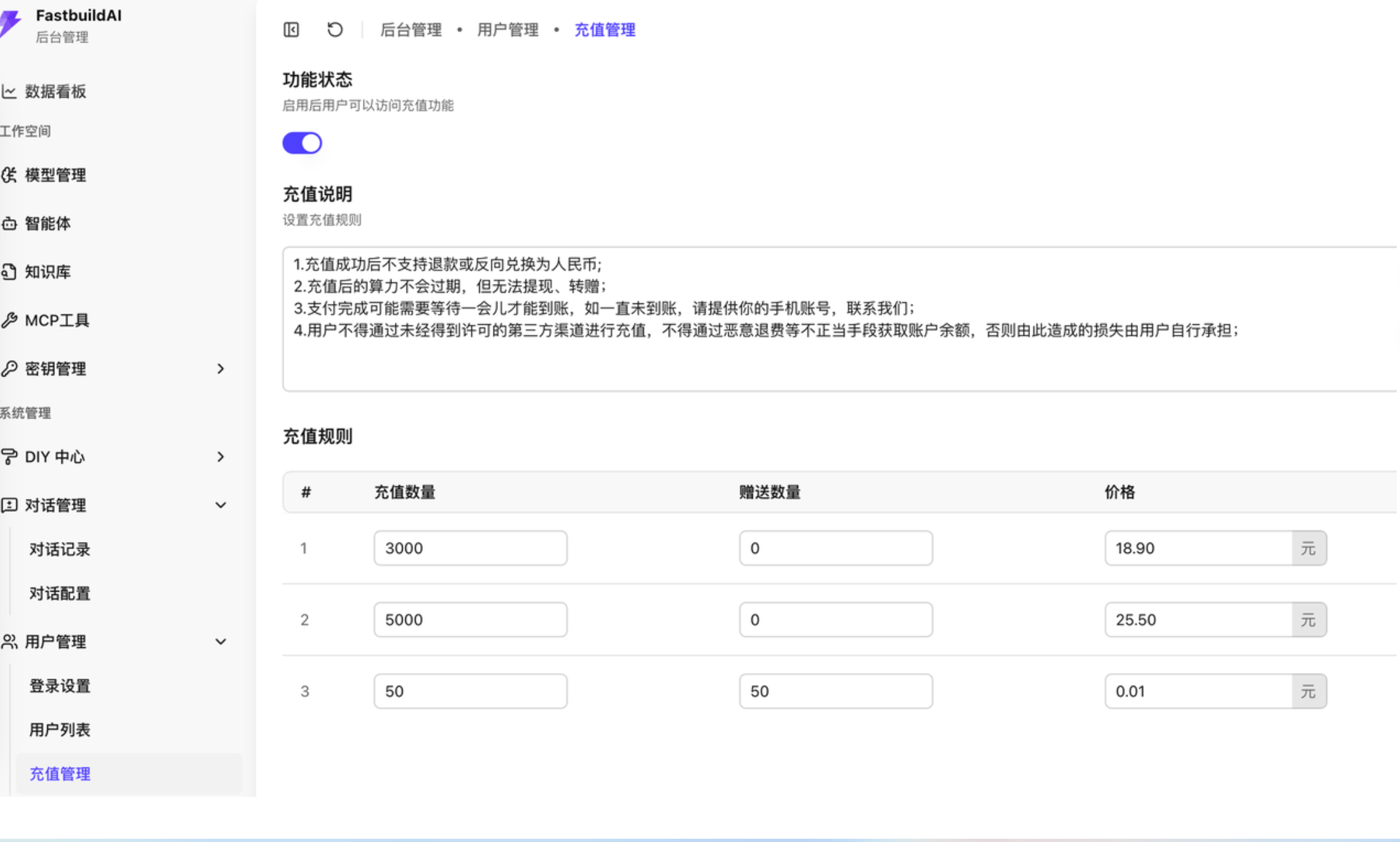Click the MCP工具 wrench icon
1400x842 pixels.
click(9, 320)
